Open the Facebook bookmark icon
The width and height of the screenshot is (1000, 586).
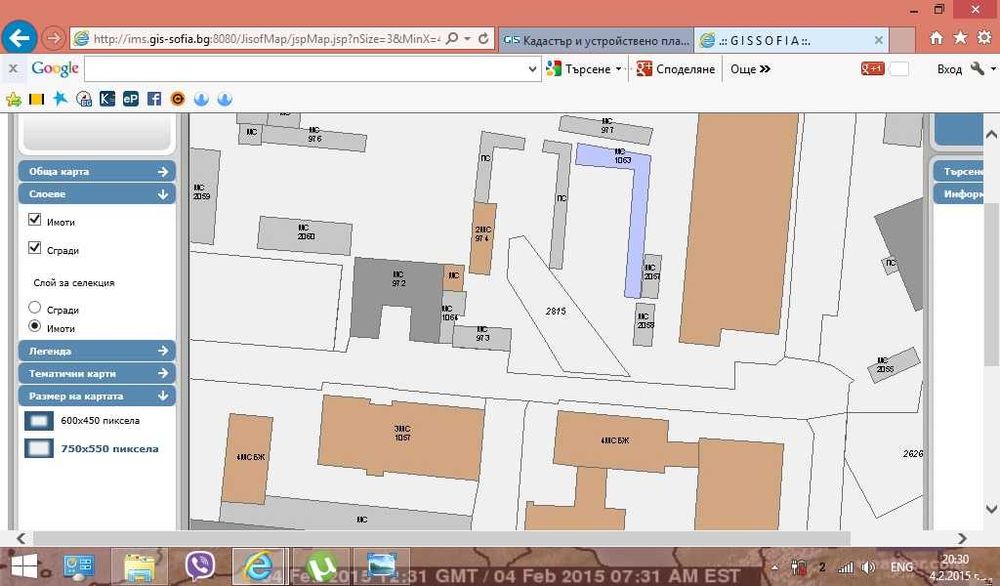[154, 99]
